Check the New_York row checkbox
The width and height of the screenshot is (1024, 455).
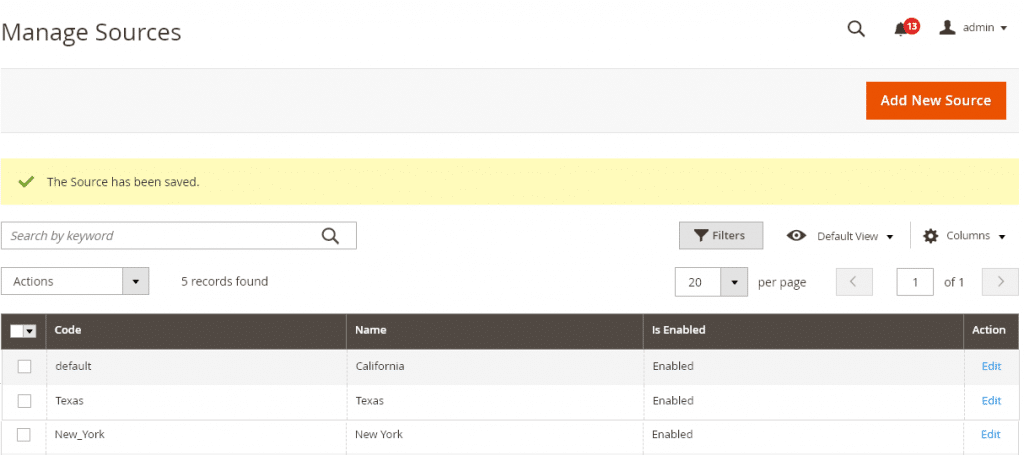click(x=24, y=435)
